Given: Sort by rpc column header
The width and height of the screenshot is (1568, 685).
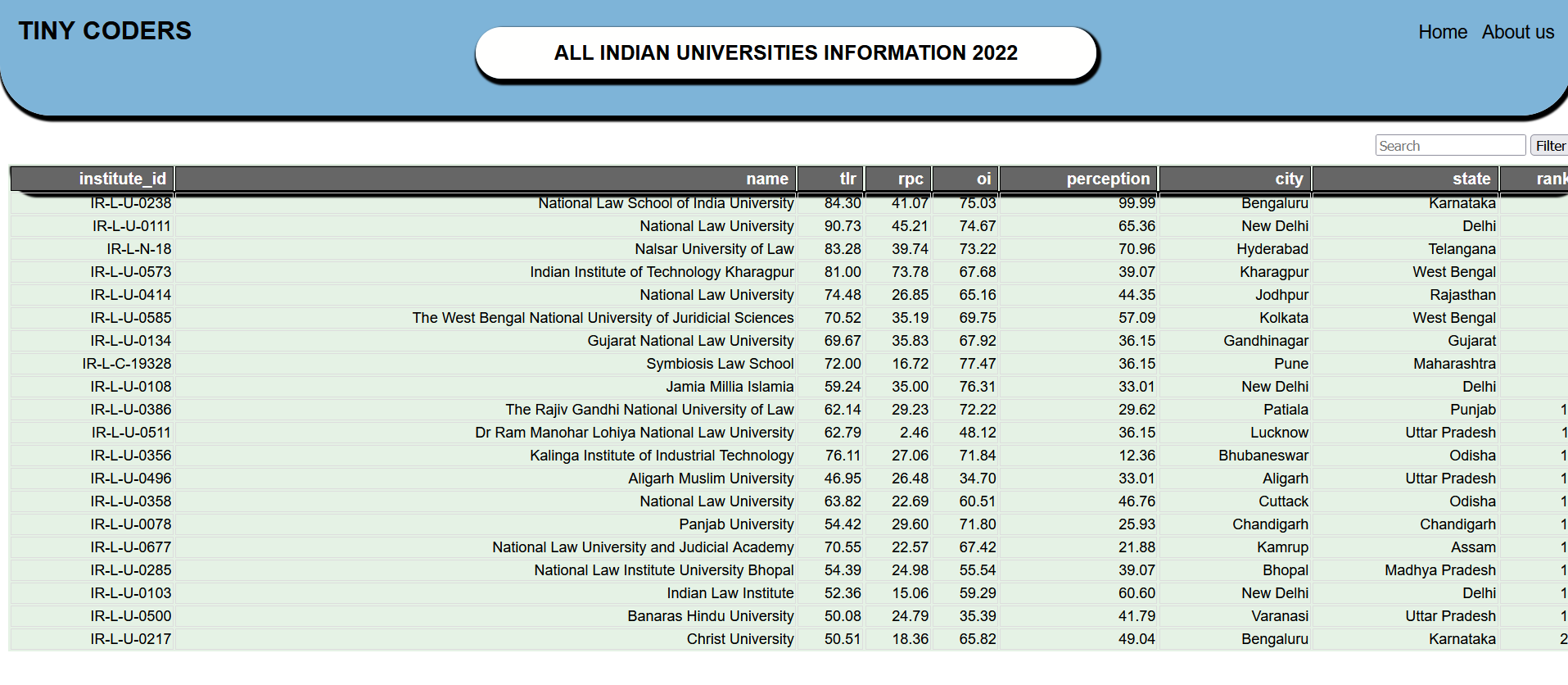Looking at the screenshot, I should tap(898, 179).
